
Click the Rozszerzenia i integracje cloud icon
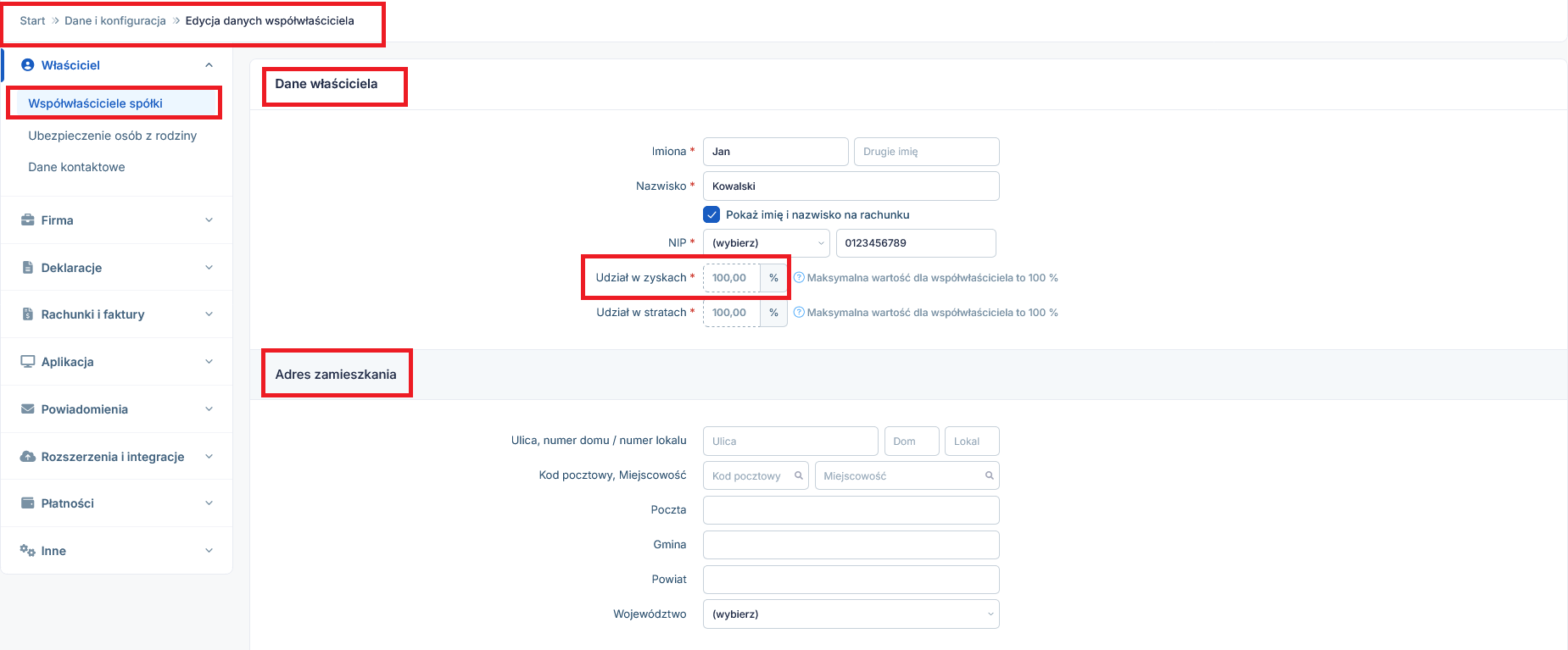(28, 457)
